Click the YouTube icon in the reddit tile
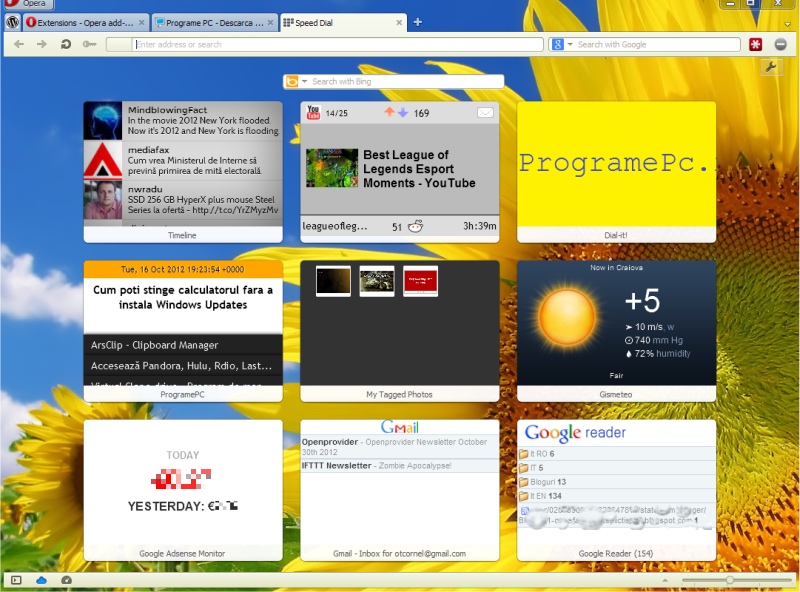800x592 pixels. pyautogui.click(x=313, y=112)
